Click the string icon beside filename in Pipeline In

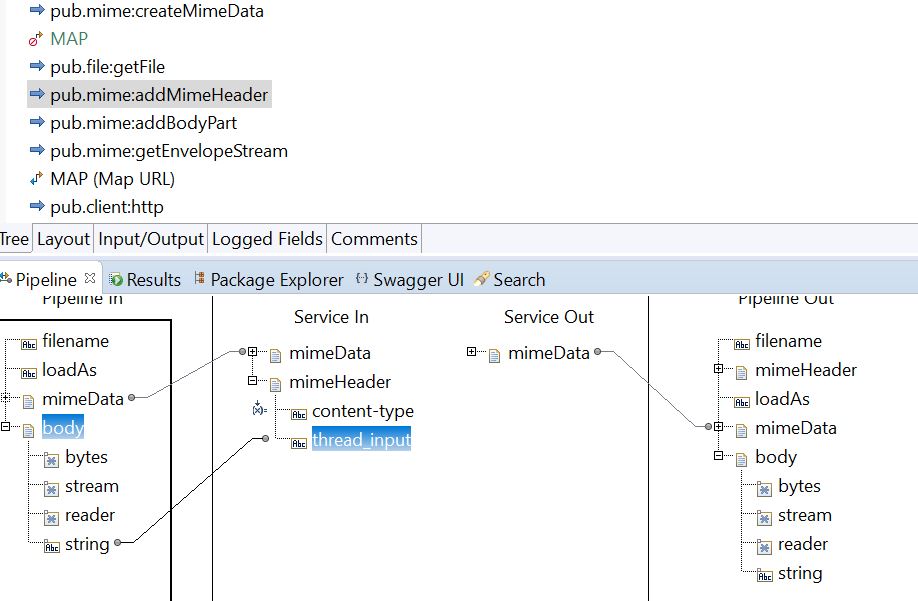coord(29,344)
